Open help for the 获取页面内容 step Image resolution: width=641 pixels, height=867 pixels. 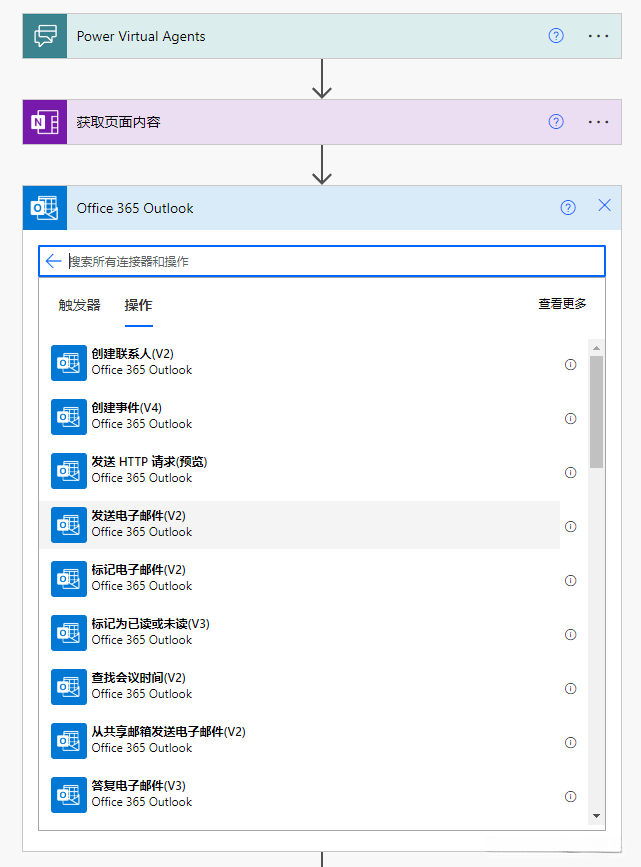[556, 122]
